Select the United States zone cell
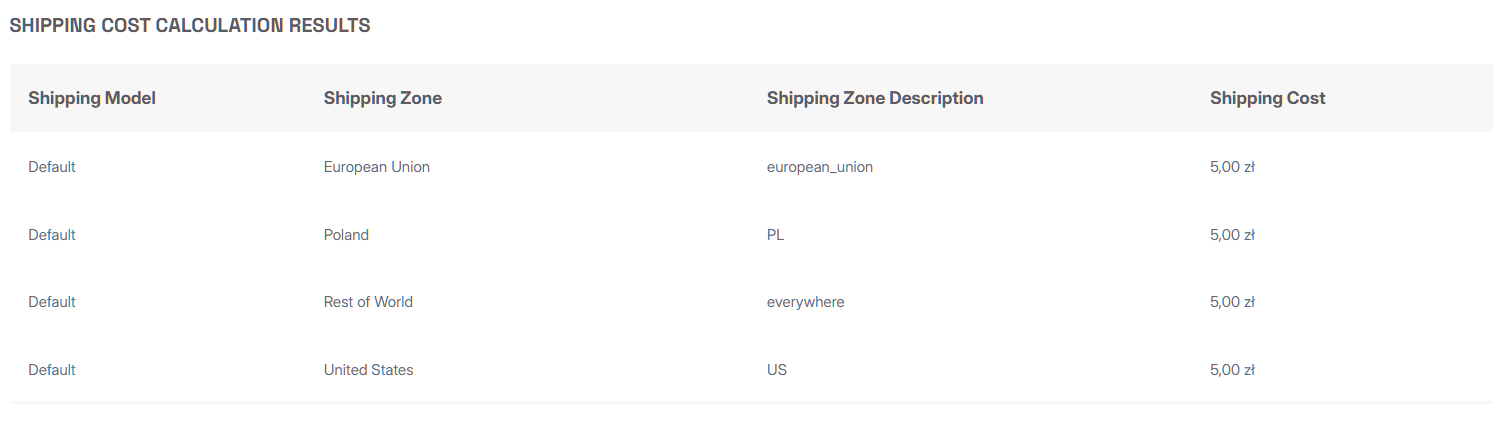 [368, 370]
